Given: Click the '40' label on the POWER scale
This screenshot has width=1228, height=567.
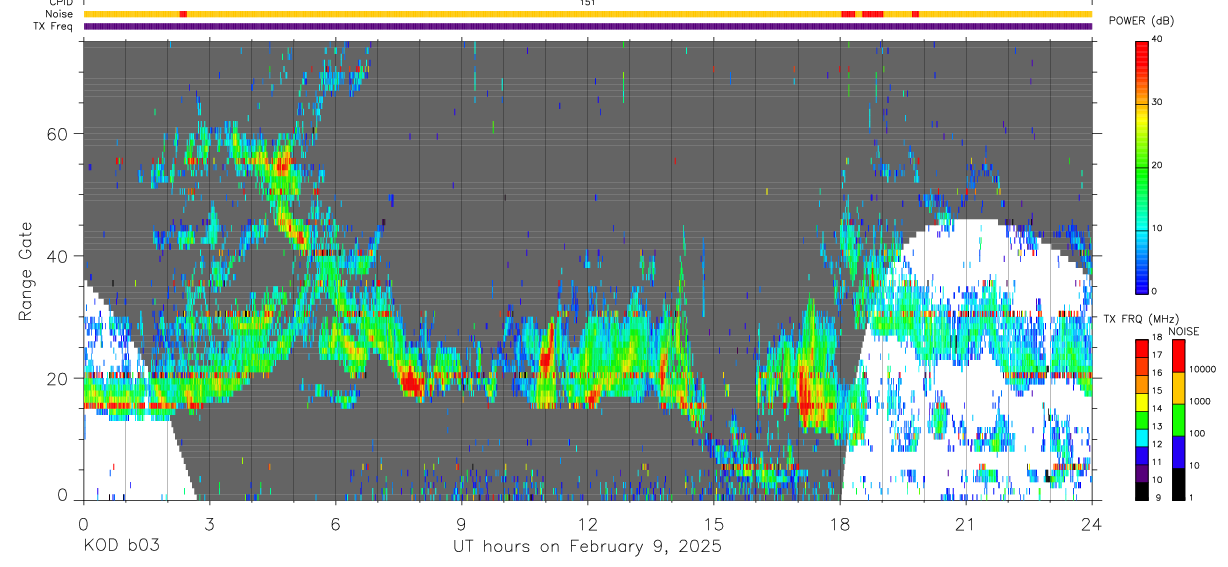Looking at the screenshot, I should click(x=1158, y=40).
